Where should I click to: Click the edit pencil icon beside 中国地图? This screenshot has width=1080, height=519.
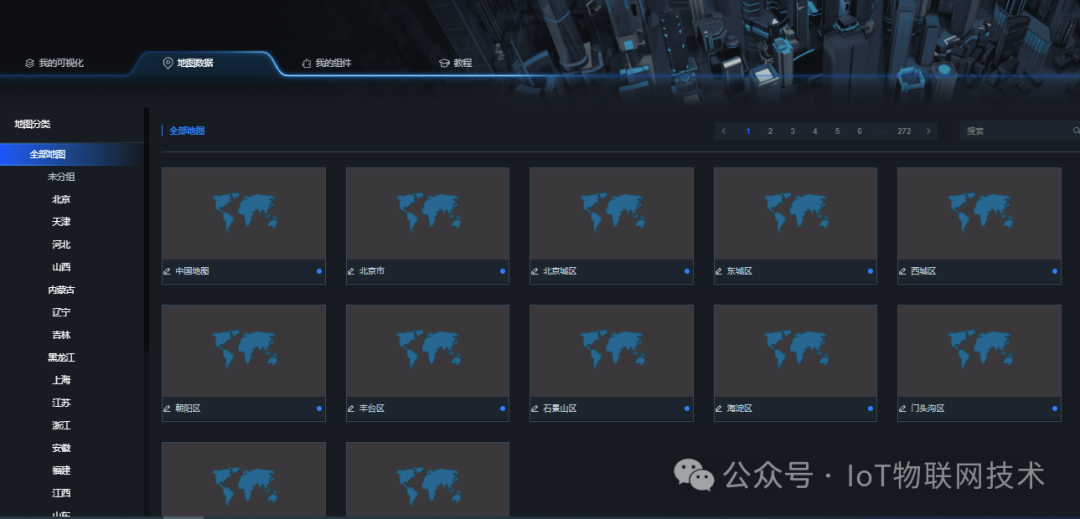[x=167, y=271]
